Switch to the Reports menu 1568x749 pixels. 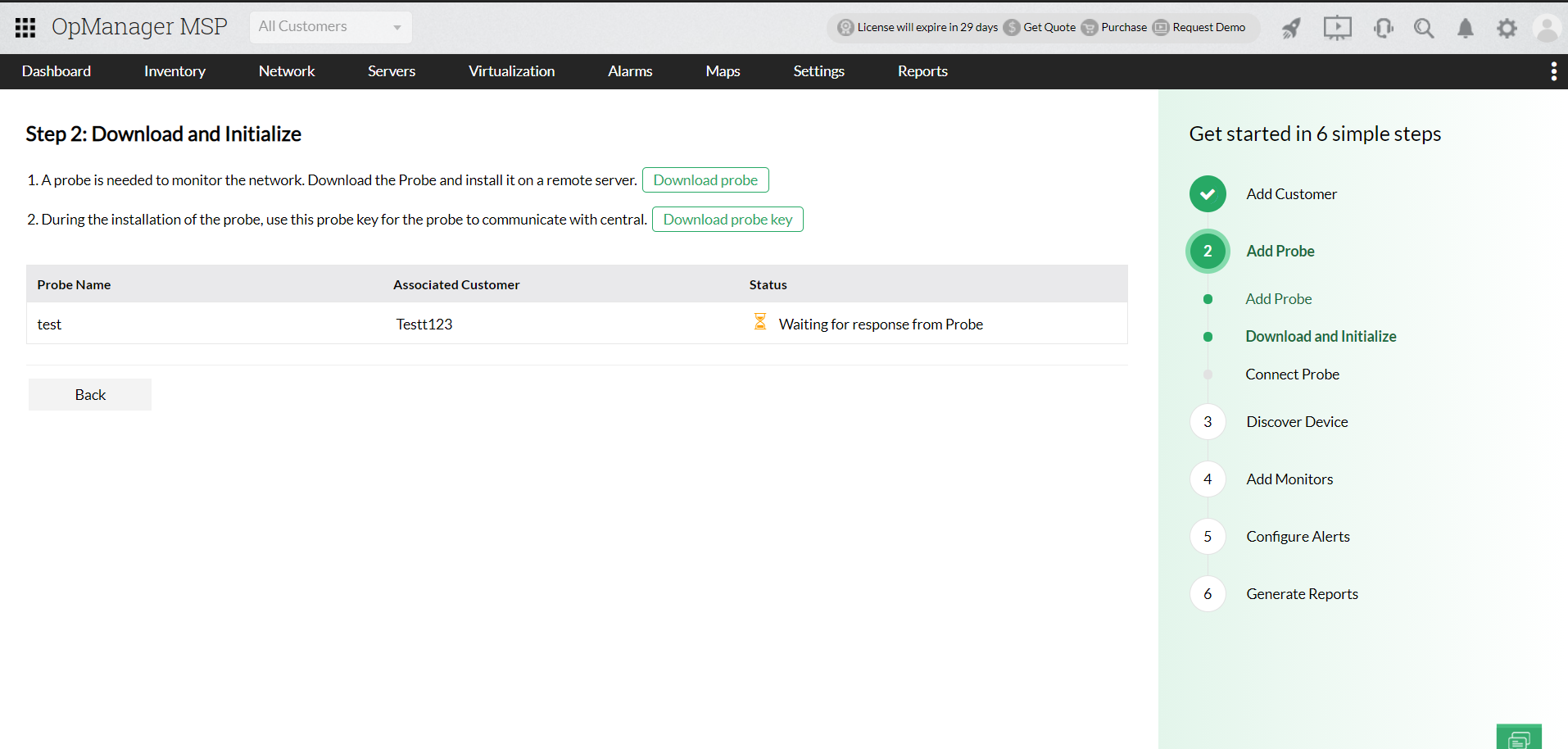922,71
